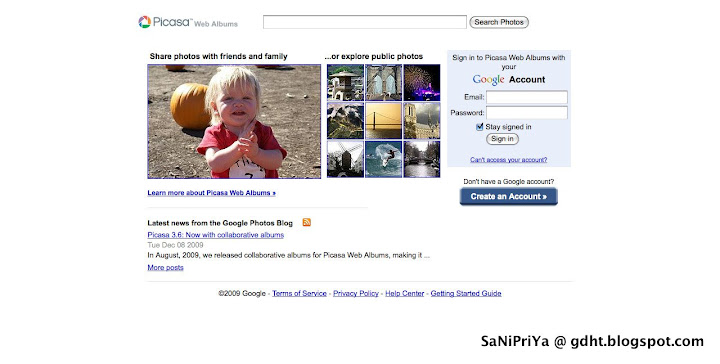720x364 pixels.
Task: Open the Brooklyn Bridge arches thumbnail
Action: point(383,83)
